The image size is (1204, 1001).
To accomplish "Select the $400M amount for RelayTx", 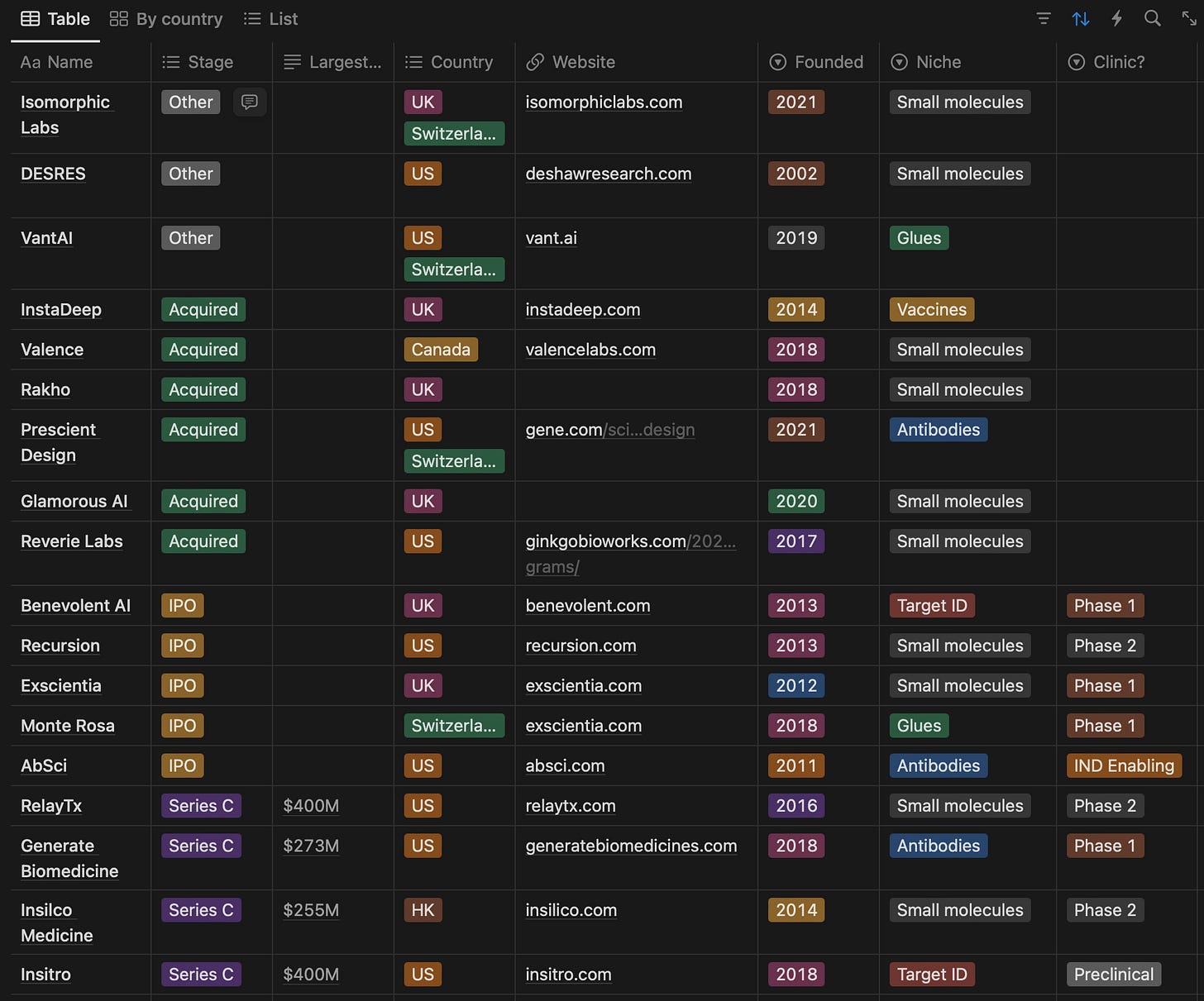I will [x=311, y=805].
